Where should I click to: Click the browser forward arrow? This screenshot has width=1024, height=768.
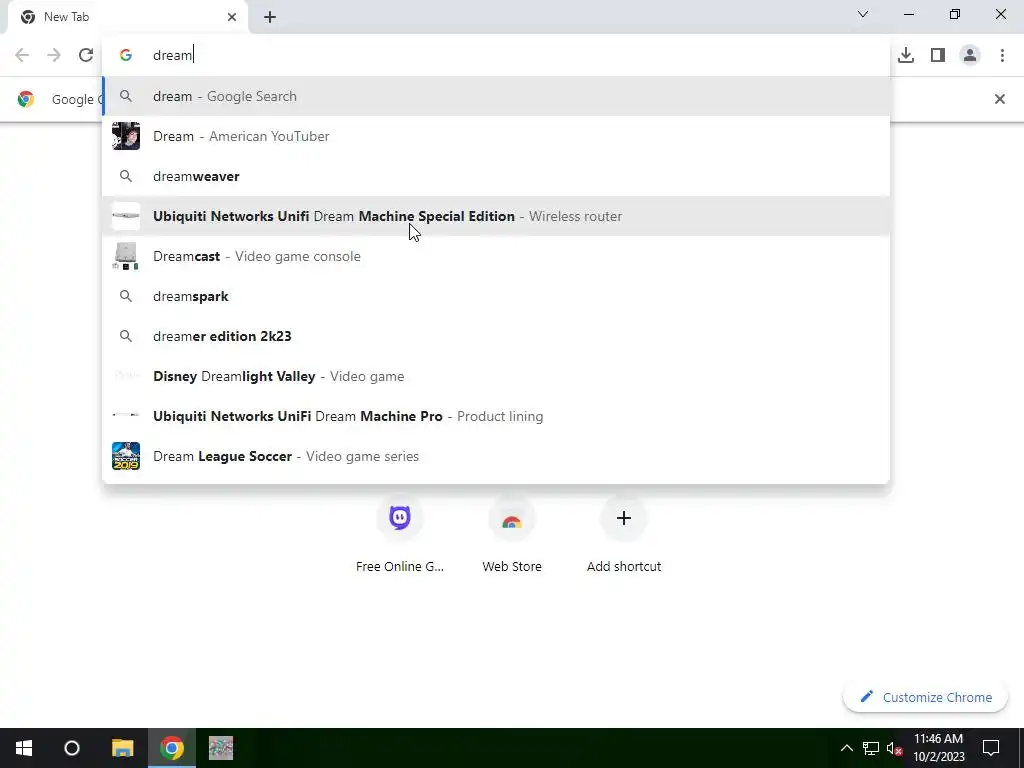pyautogui.click(x=54, y=55)
